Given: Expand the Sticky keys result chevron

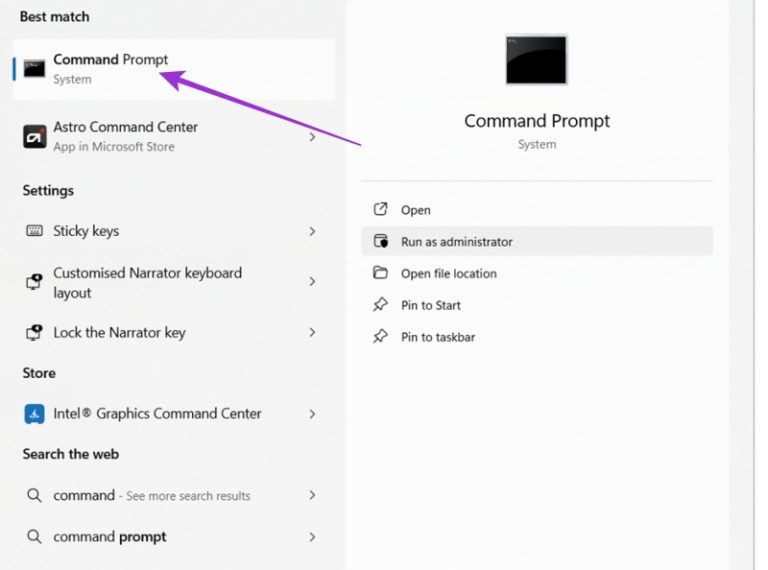Looking at the screenshot, I should (x=312, y=231).
